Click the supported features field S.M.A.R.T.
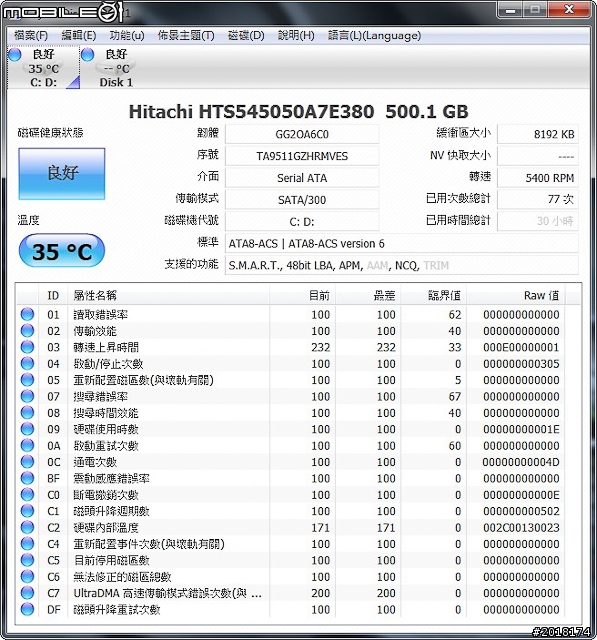The height and width of the screenshot is (640, 597). tap(402, 266)
